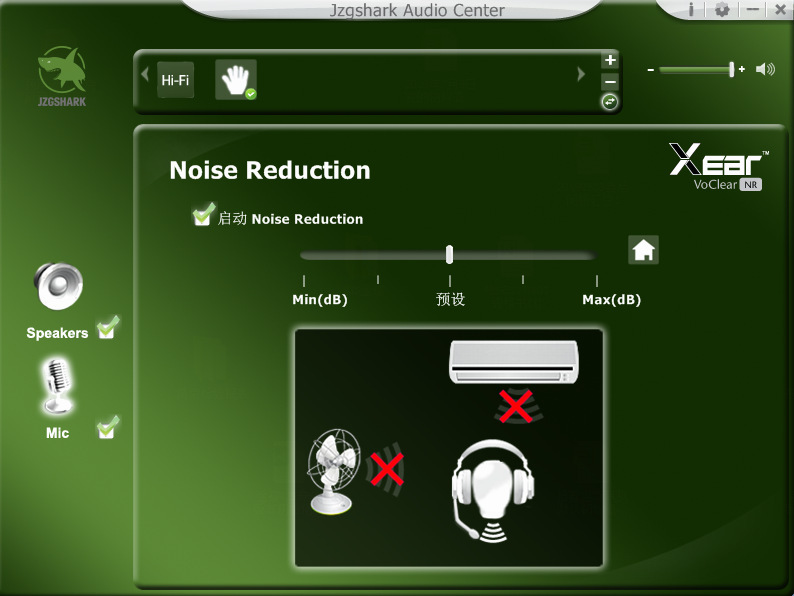Screen dimensions: 794x596
Task: Toggle the Speakers checkbox
Action: click(x=107, y=329)
